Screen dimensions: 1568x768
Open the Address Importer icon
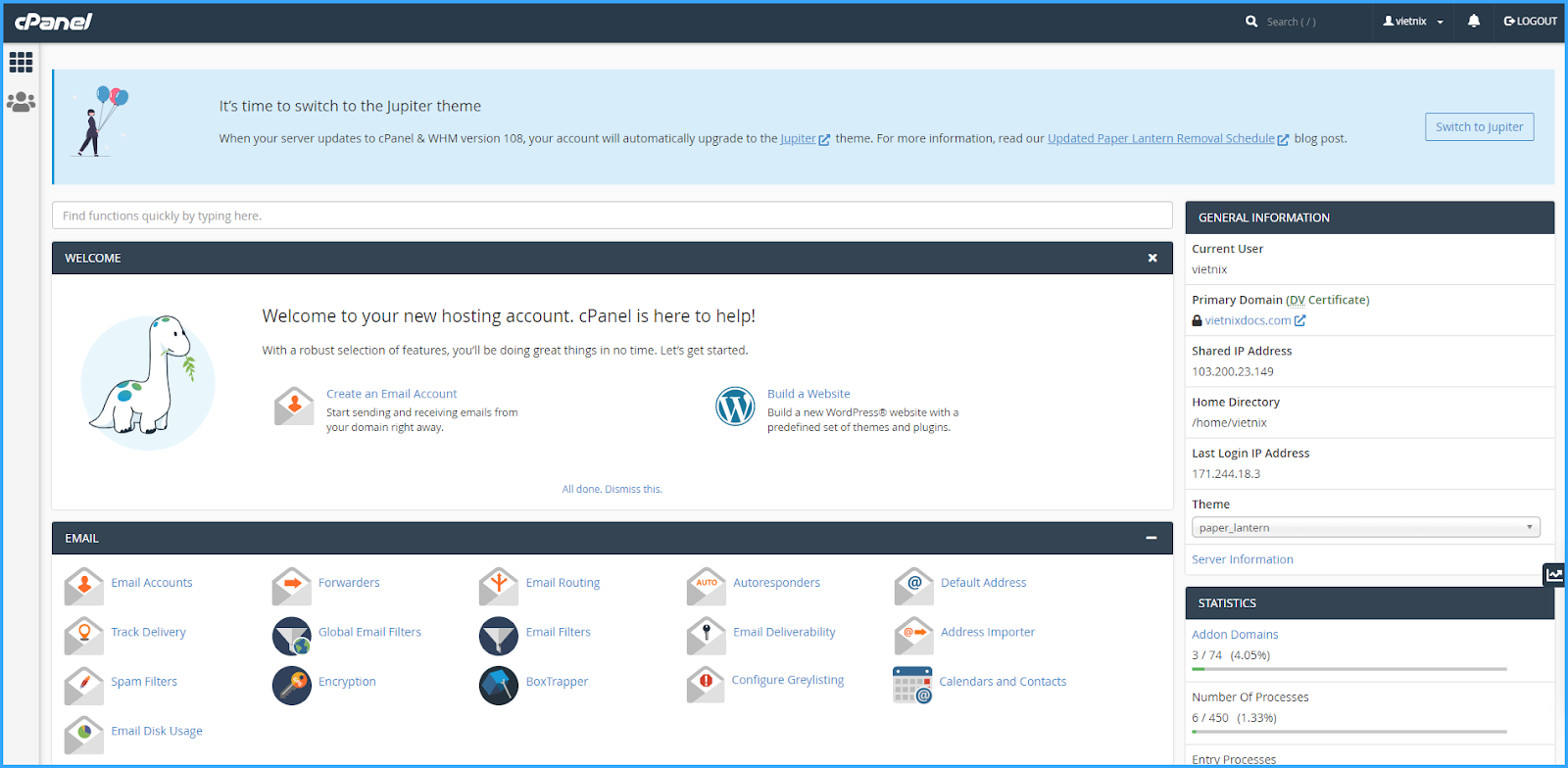(914, 636)
